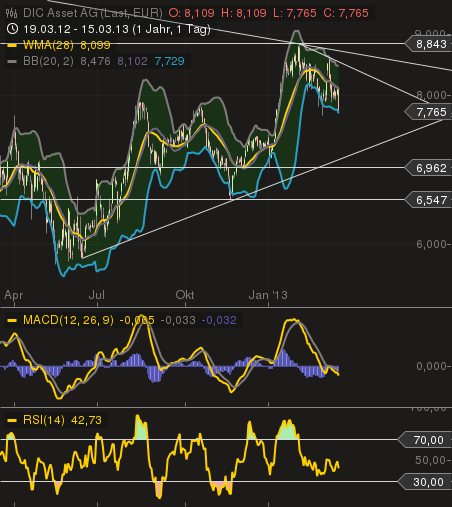Click the Okt time axis label
452x507 pixels.
[x=185, y=295]
